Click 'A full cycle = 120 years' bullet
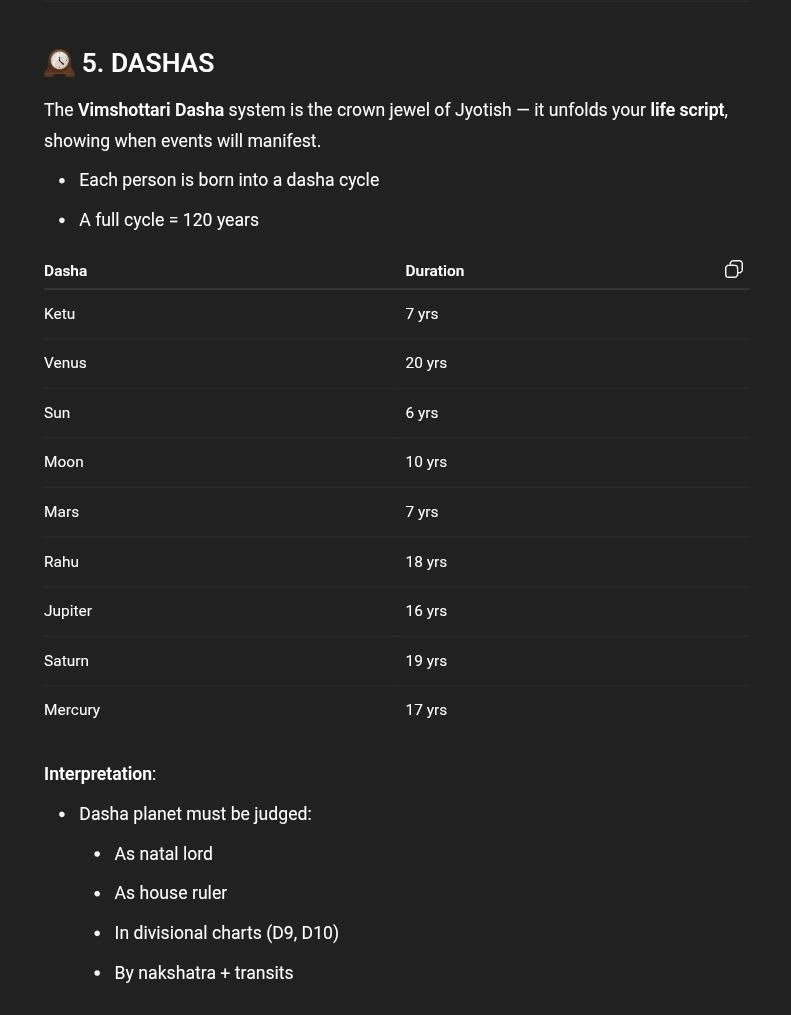 169,220
